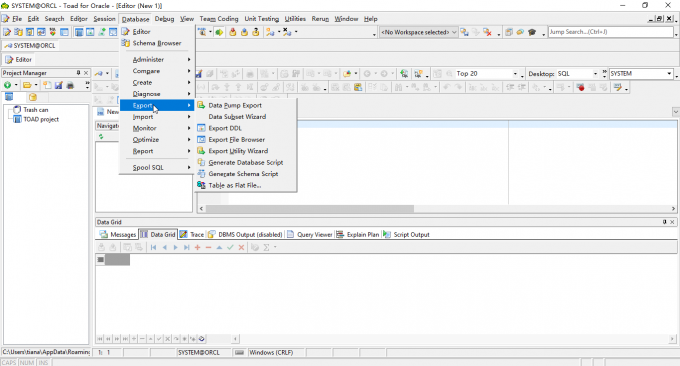Switch to the Query Viewer tab
This screenshot has width=680, height=366.
310,235
